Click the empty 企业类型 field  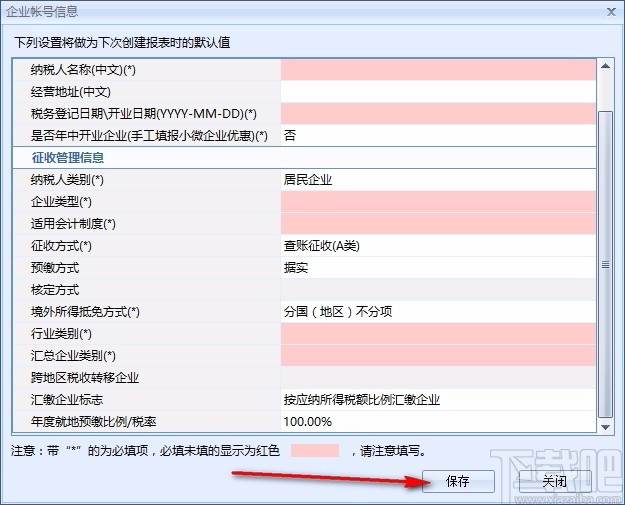coord(438,202)
